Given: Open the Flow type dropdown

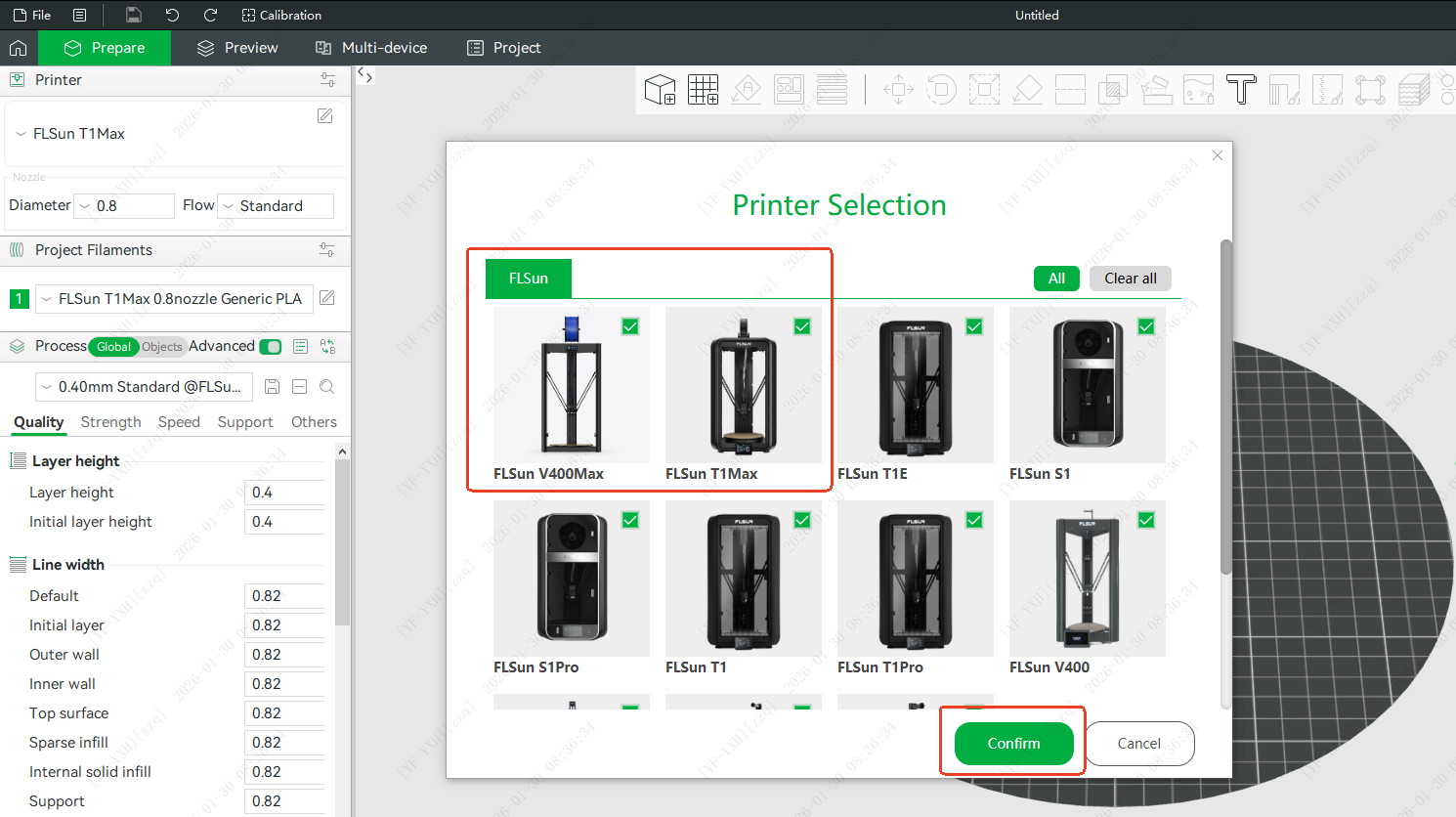Looking at the screenshot, I should 276,206.
